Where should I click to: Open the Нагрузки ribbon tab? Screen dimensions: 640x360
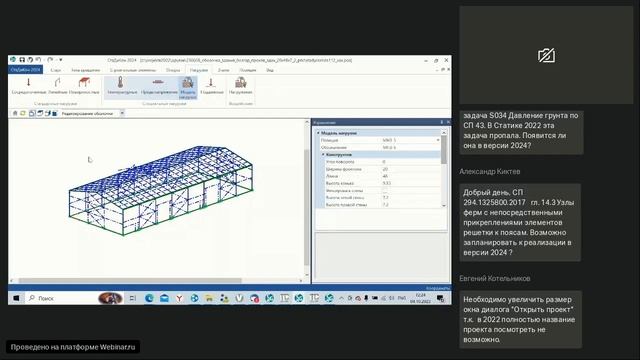pos(199,70)
